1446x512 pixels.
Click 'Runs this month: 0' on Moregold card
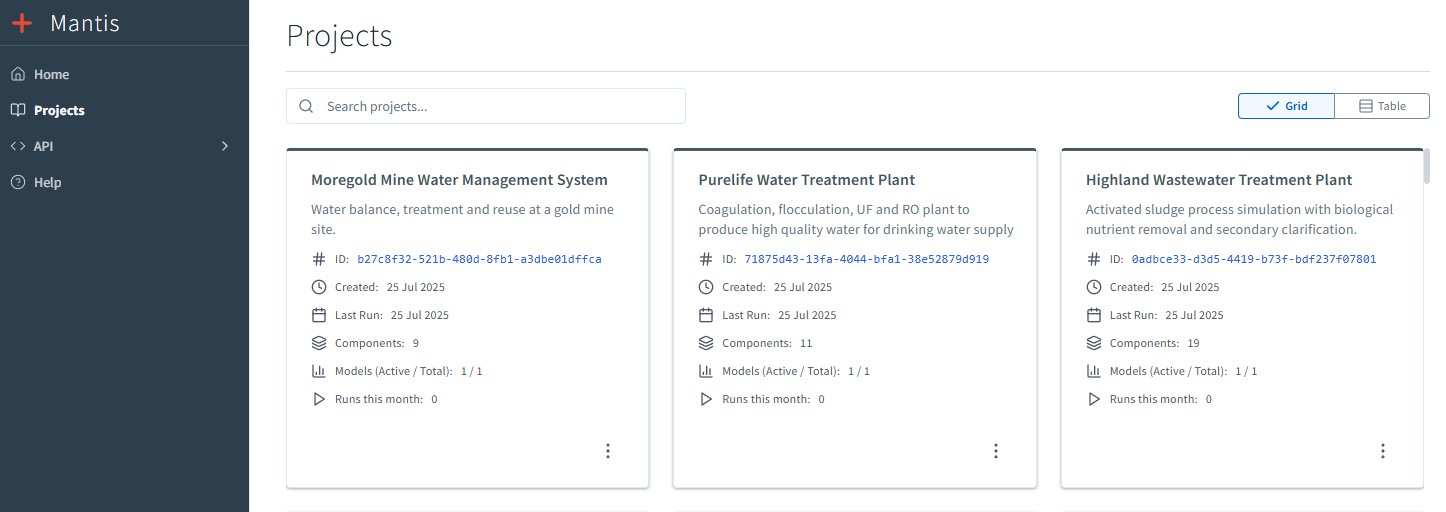[x=386, y=399]
